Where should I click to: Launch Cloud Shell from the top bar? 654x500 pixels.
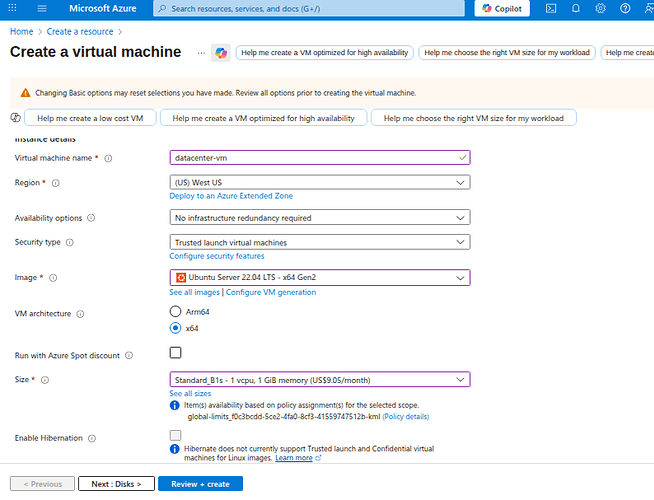click(x=553, y=9)
